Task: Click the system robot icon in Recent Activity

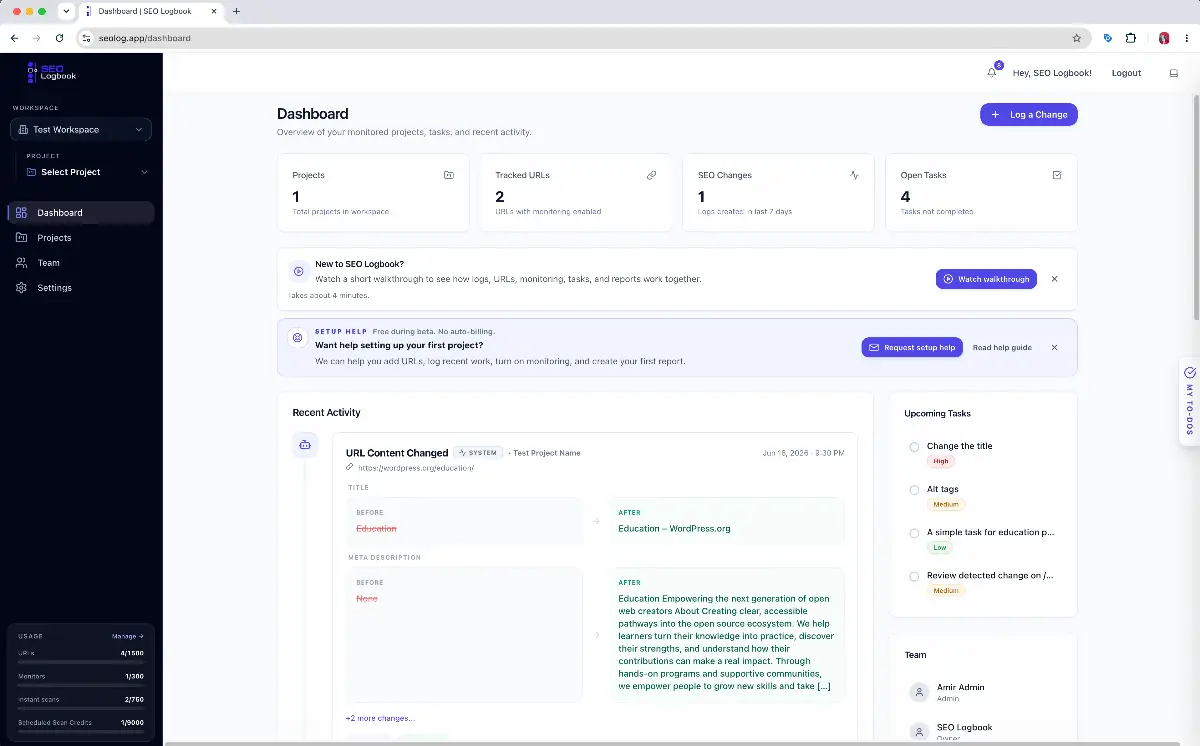Action: pos(305,445)
